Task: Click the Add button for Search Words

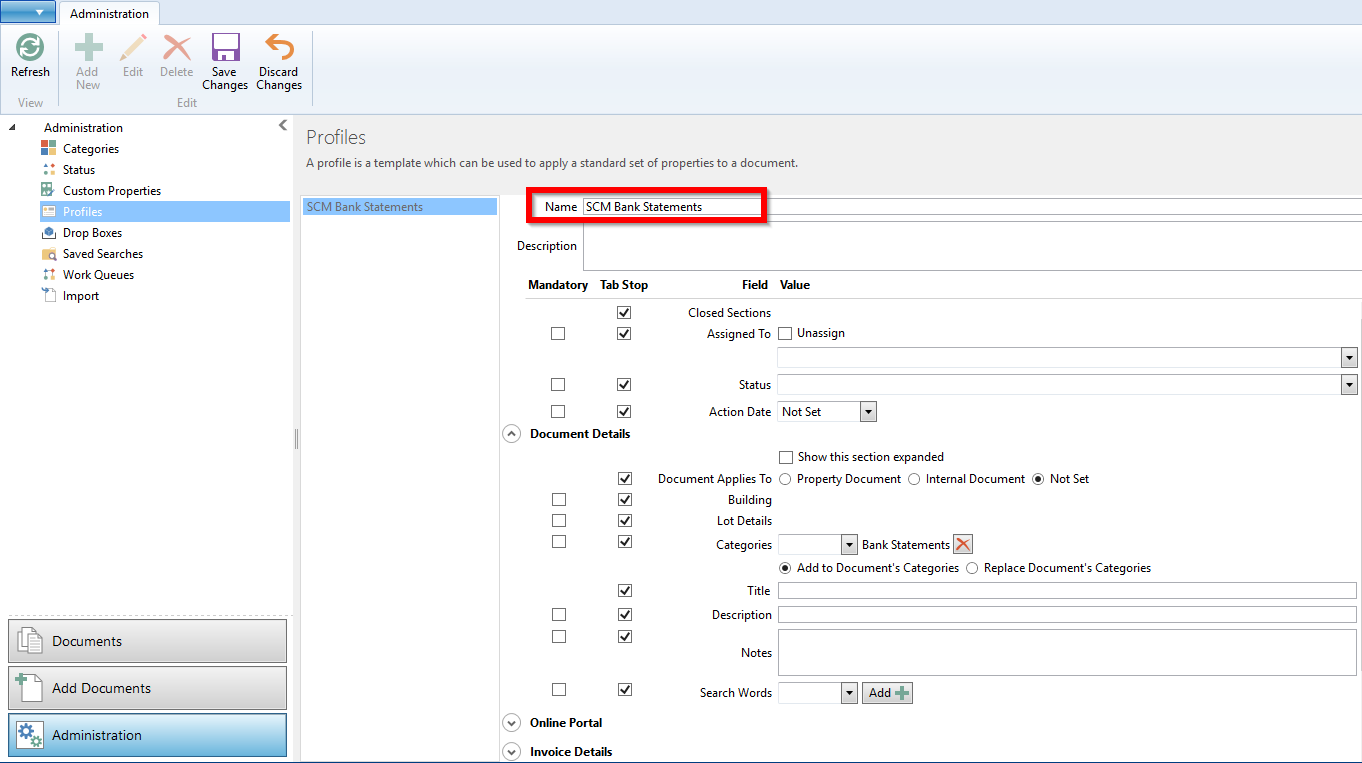Action: (888, 693)
